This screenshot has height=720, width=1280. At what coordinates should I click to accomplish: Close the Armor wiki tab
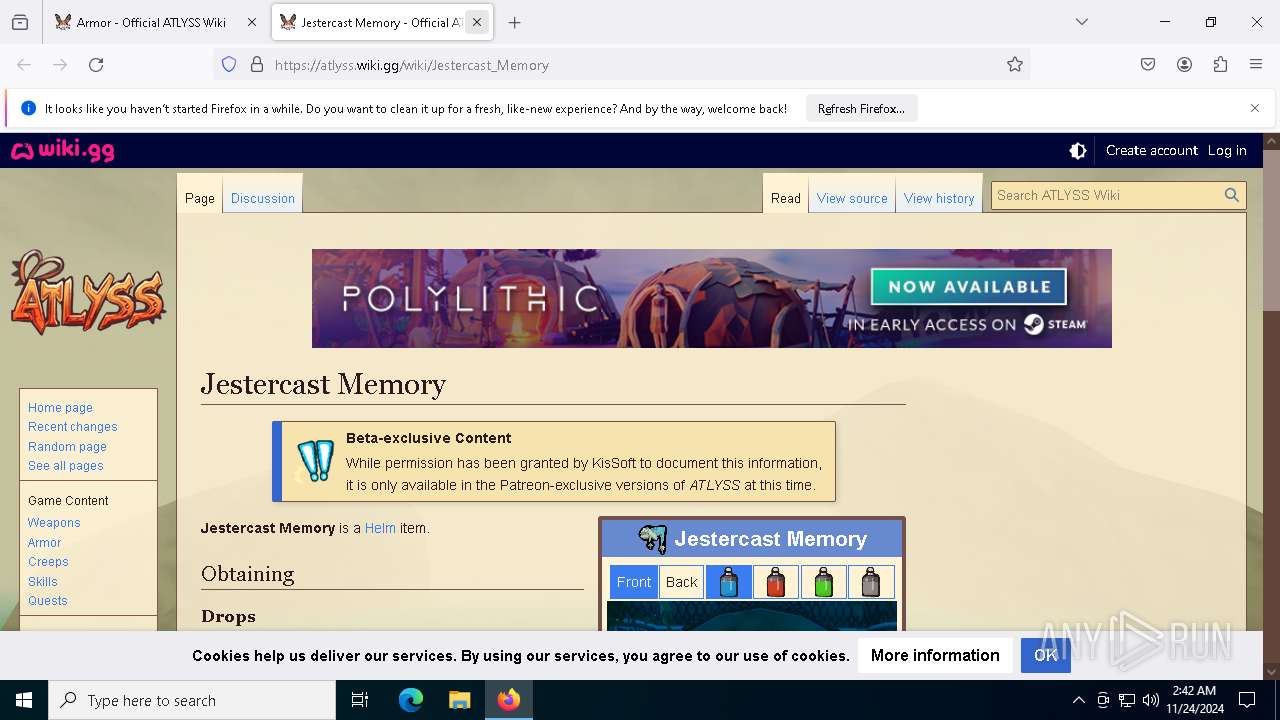252,22
